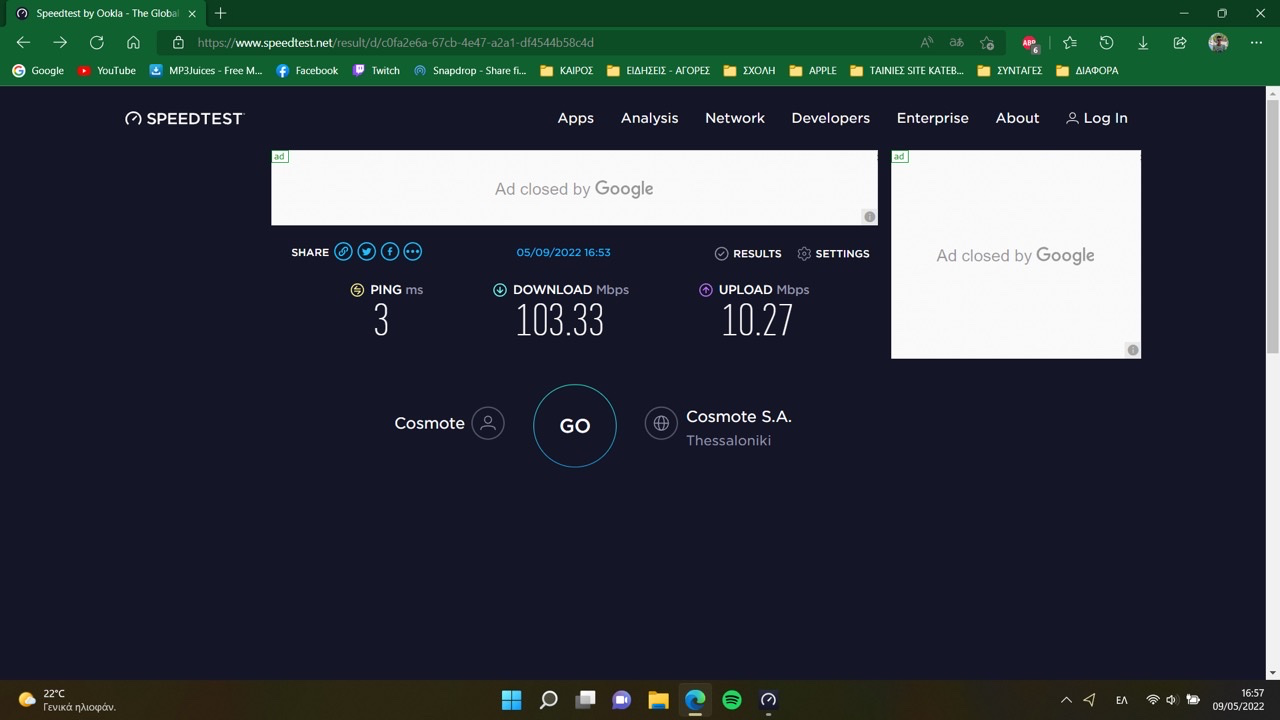The width and height of the screenshot is (1280, 720).
Task: Expand the ΣΥΝΤΑΓΕΣ bookmarks folder
Action: click(x=1010, y=71)
